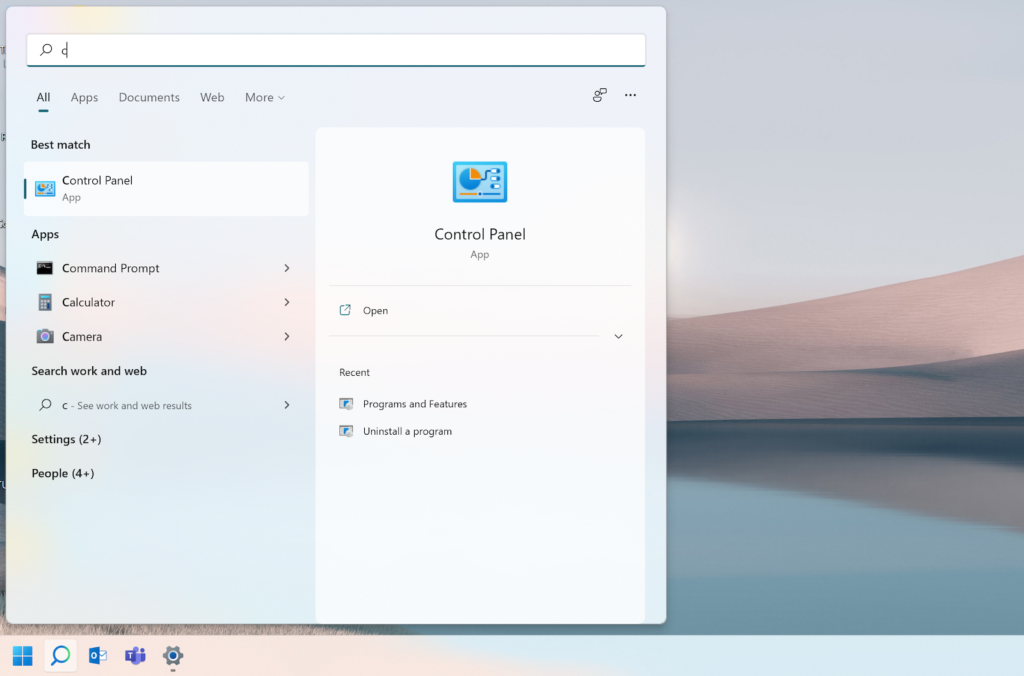Open recent Programs and Features item
The image size is (1024, 676).
click(414, 404)
